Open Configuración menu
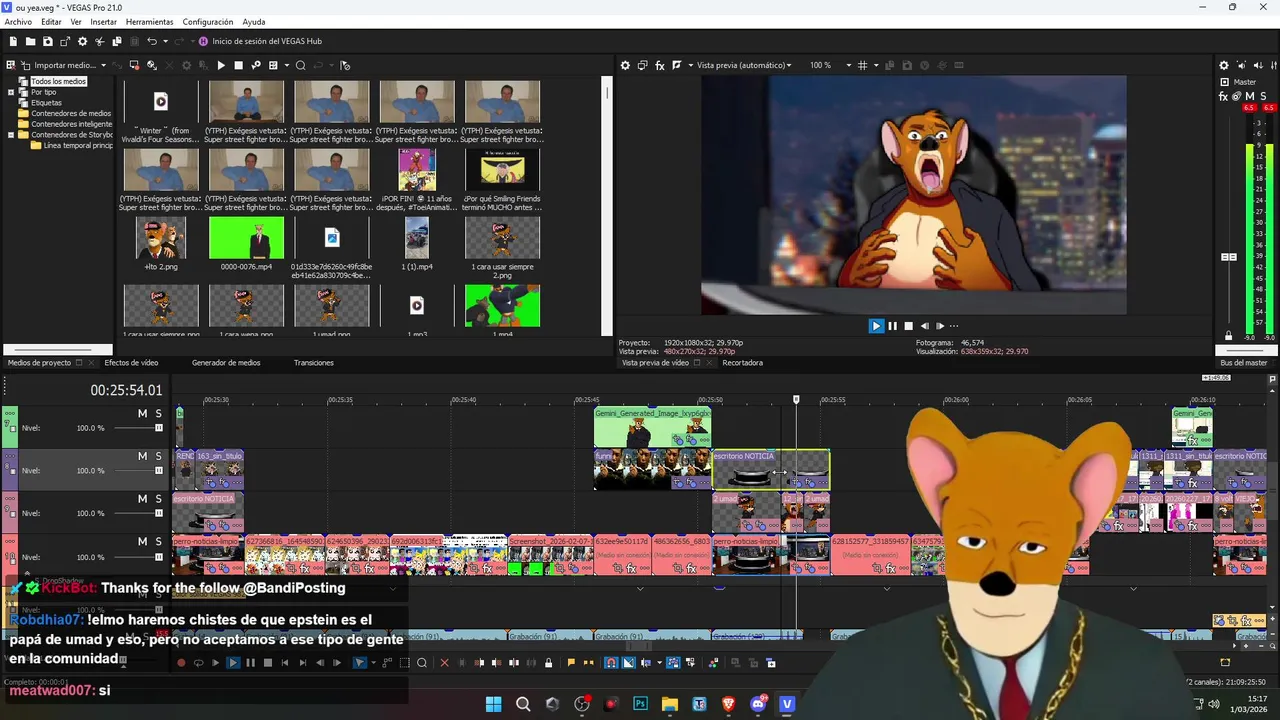The height and width of the screenshot is (720, 1280). [x=208, y=21]
